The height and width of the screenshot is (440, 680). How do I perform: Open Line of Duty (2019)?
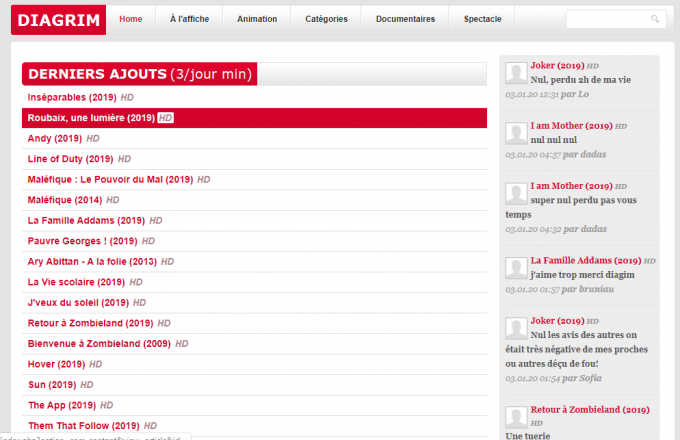coord(70,159)
